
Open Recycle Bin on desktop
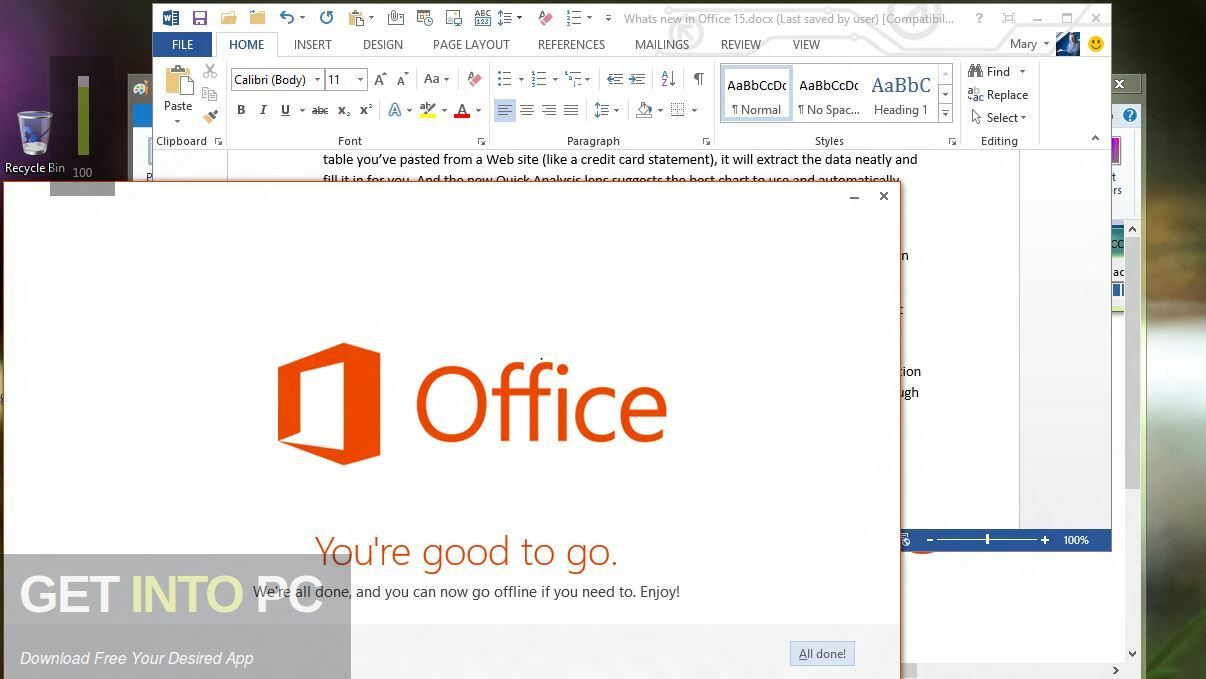[35, 142]
